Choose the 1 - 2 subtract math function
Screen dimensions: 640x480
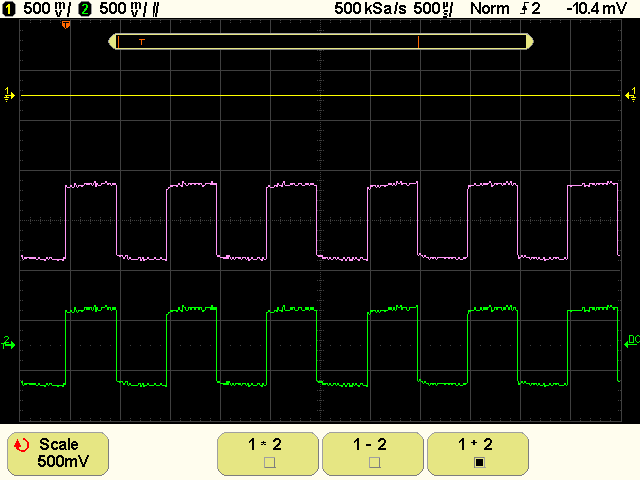tap(373, 453)
